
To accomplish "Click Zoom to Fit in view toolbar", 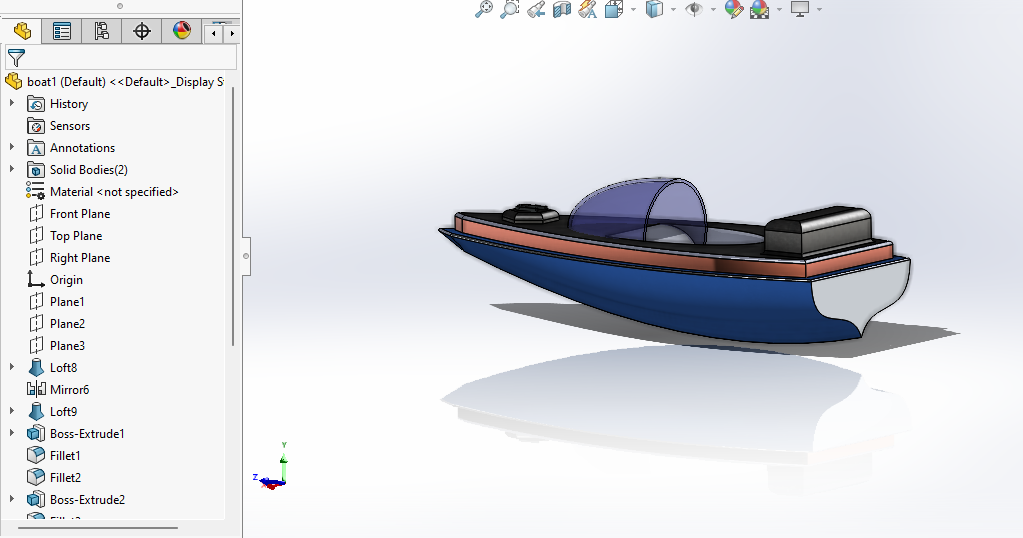I will [483, 10].
